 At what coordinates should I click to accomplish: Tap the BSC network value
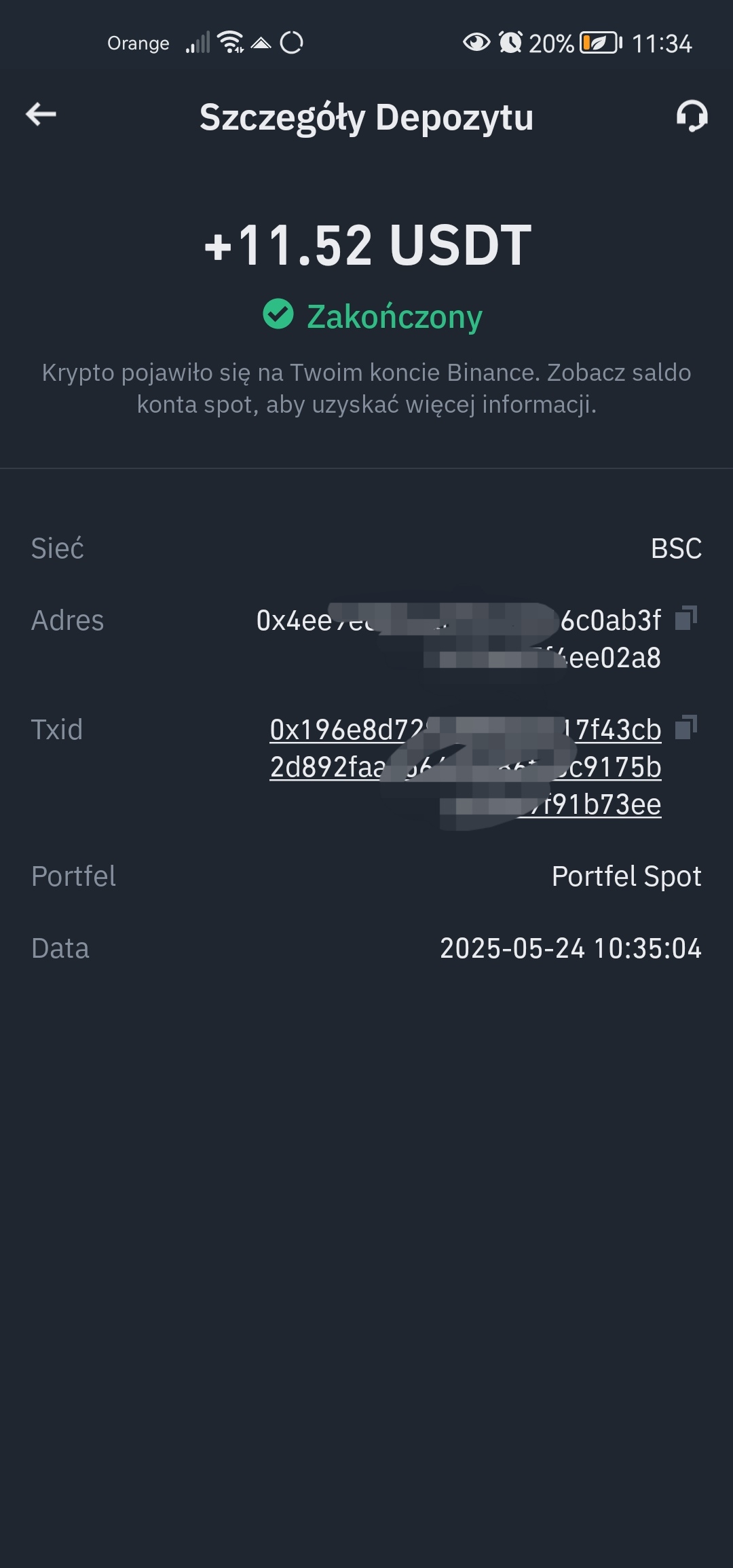click(676, 548)
